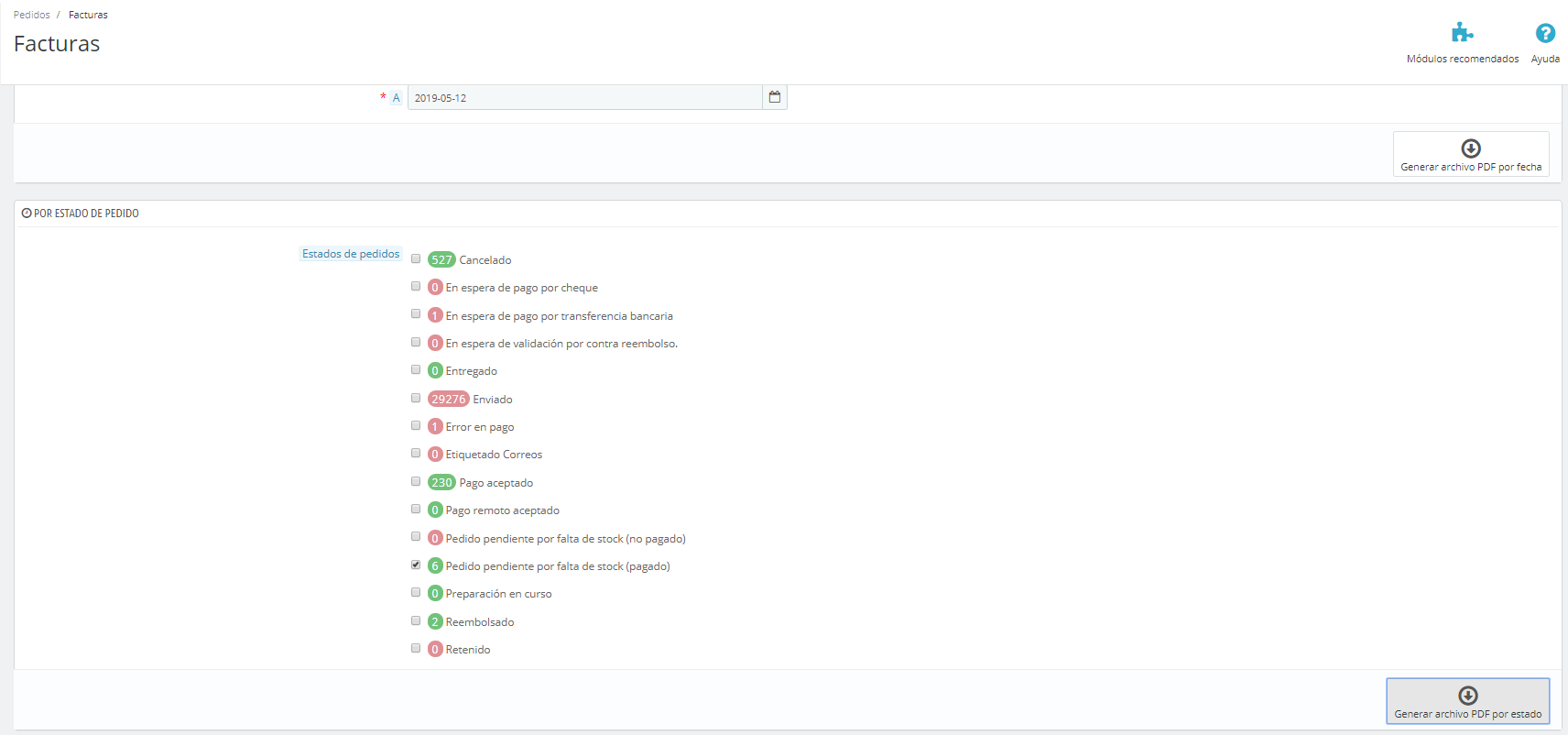The height and width of the screenshot is (735, 1568).
Task: Click the end date field 2019-05-12
Action: 585,97
